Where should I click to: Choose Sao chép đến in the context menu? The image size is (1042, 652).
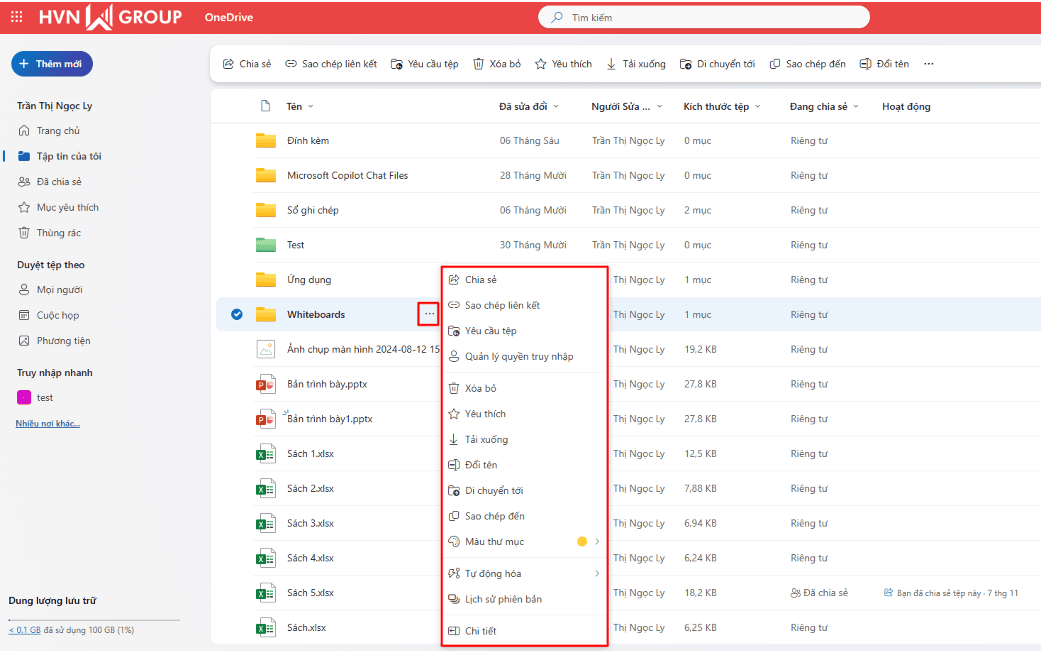(524, 516)
